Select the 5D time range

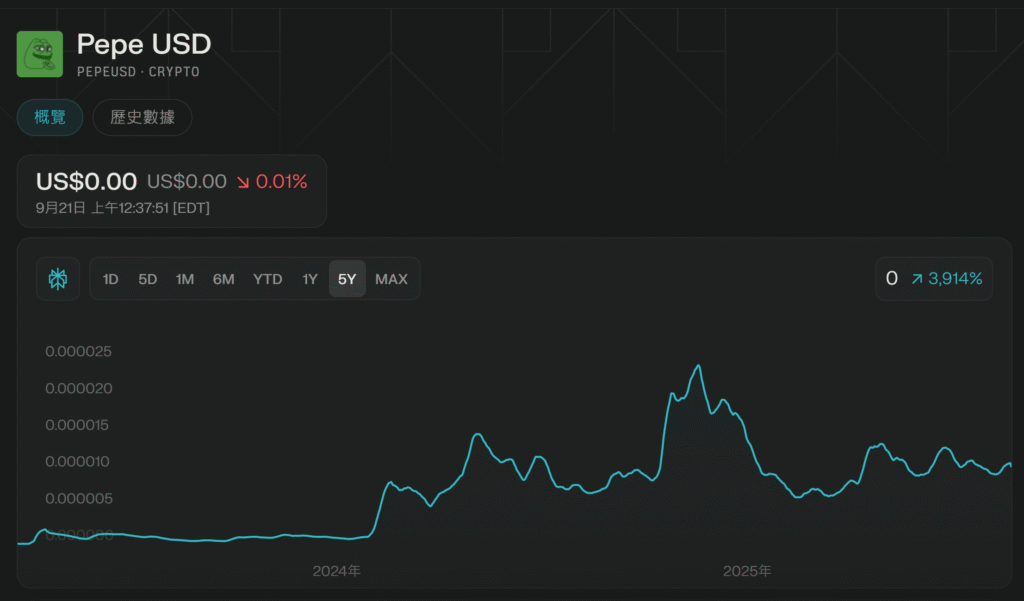click(148, 279)
